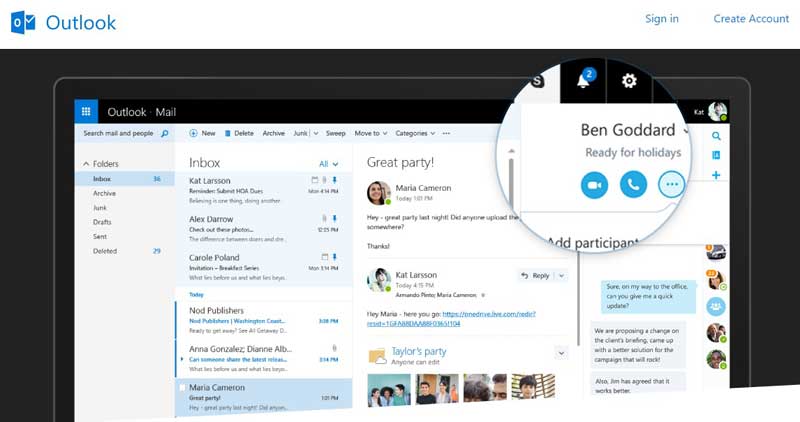
Task: Open the Create Account link
Action: pos(751,19)
